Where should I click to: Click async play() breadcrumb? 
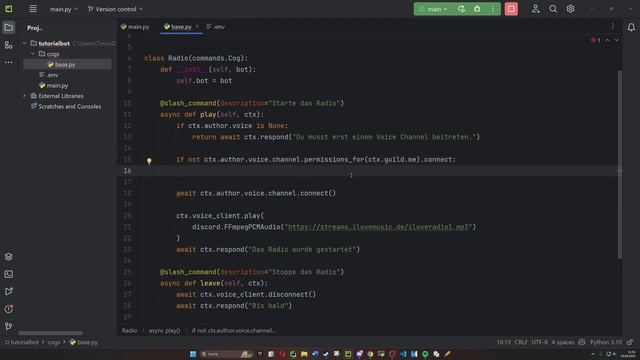click(x=164, y=331)
